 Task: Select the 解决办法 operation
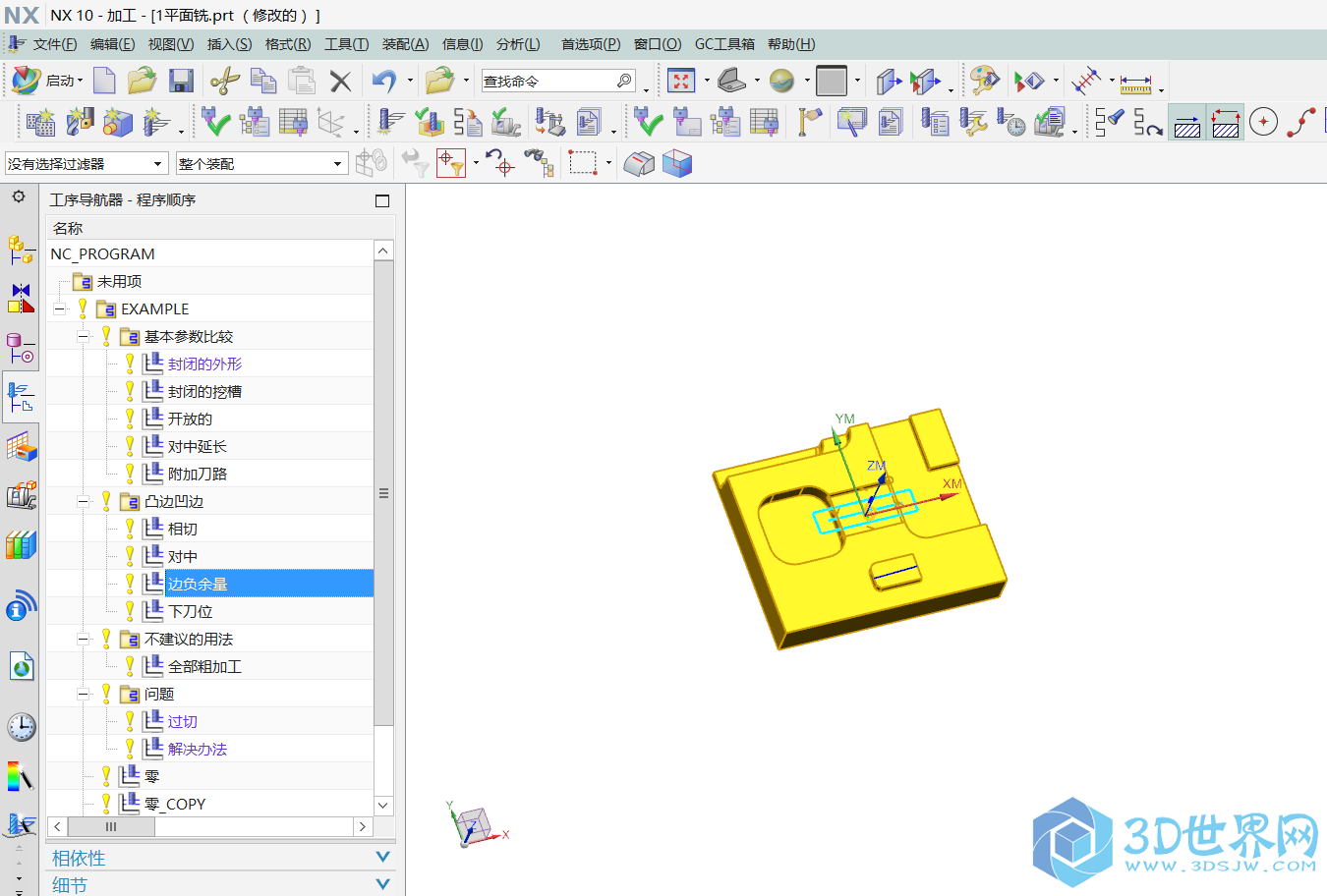pyautogui.click(x=197, y=749)
